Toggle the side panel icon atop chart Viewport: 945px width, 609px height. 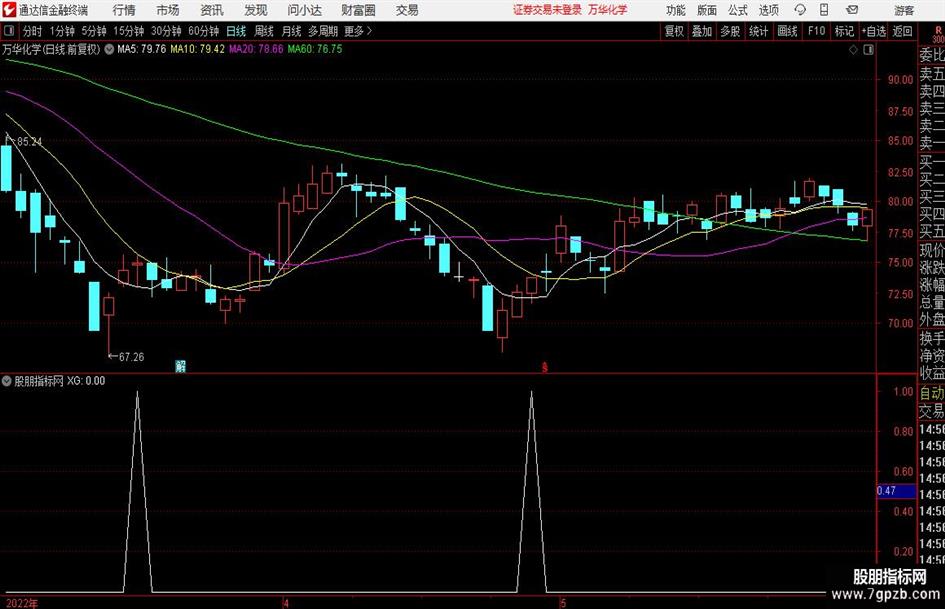pyautogui.click(x=868, y=50)
